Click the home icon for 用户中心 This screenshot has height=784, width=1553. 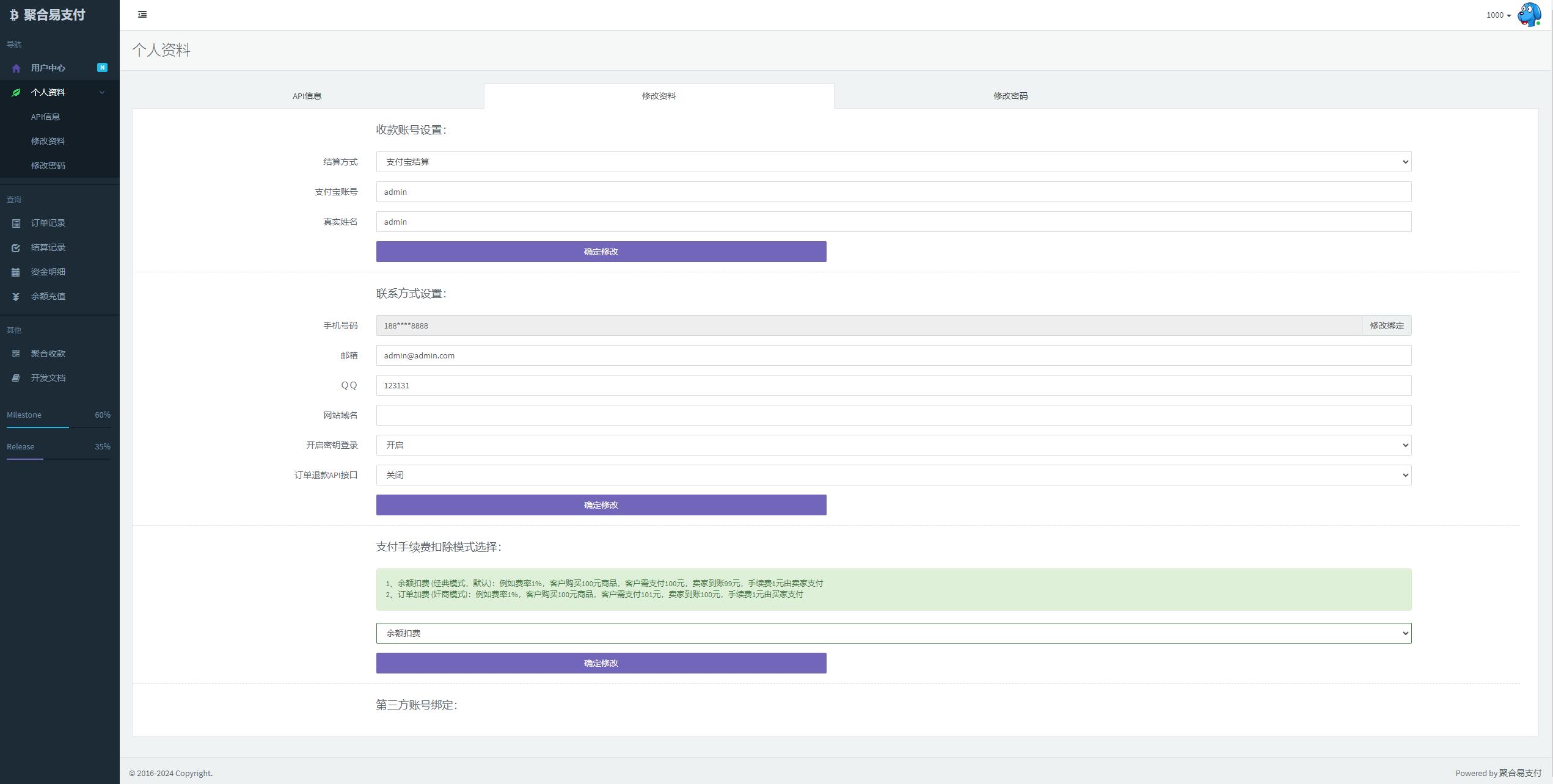click(x=16, y=68)
